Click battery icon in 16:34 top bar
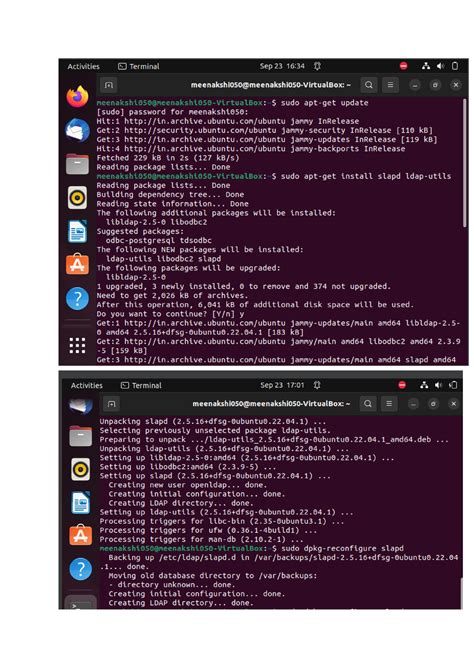Screen dimensions: 474x669 (x=455, y=66)
